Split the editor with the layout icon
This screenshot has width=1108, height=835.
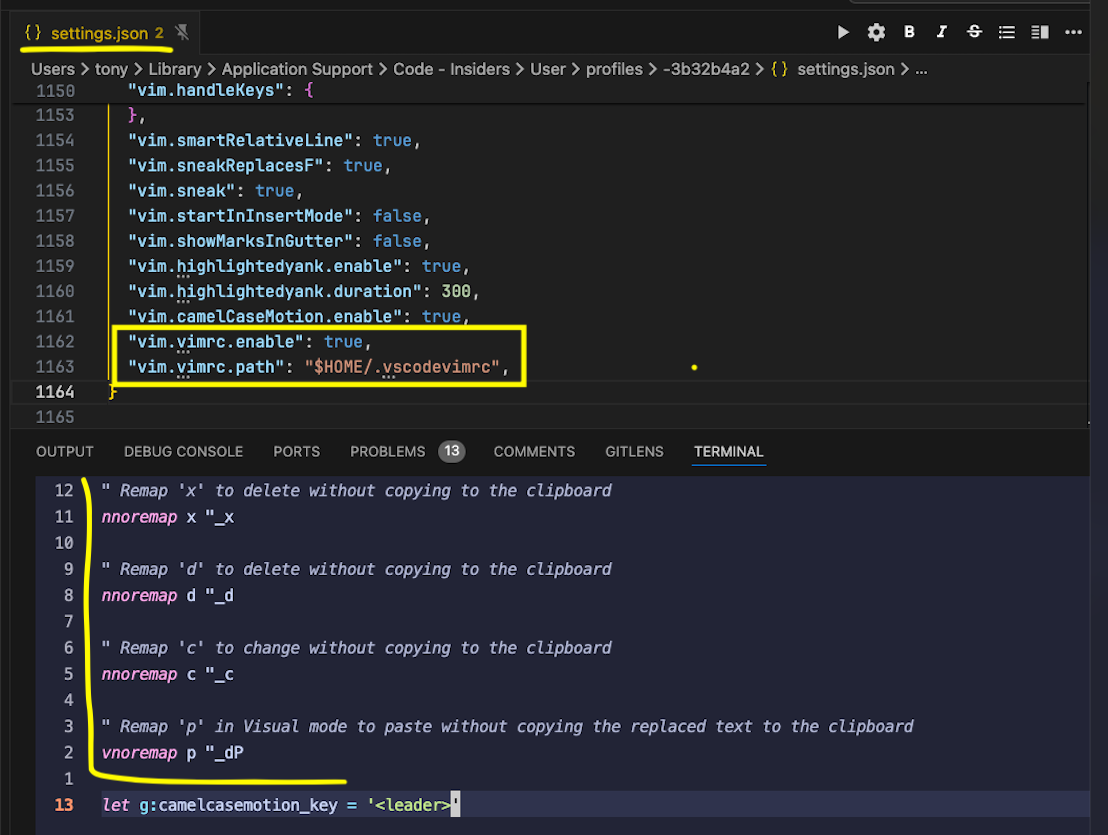(1039, 31)
